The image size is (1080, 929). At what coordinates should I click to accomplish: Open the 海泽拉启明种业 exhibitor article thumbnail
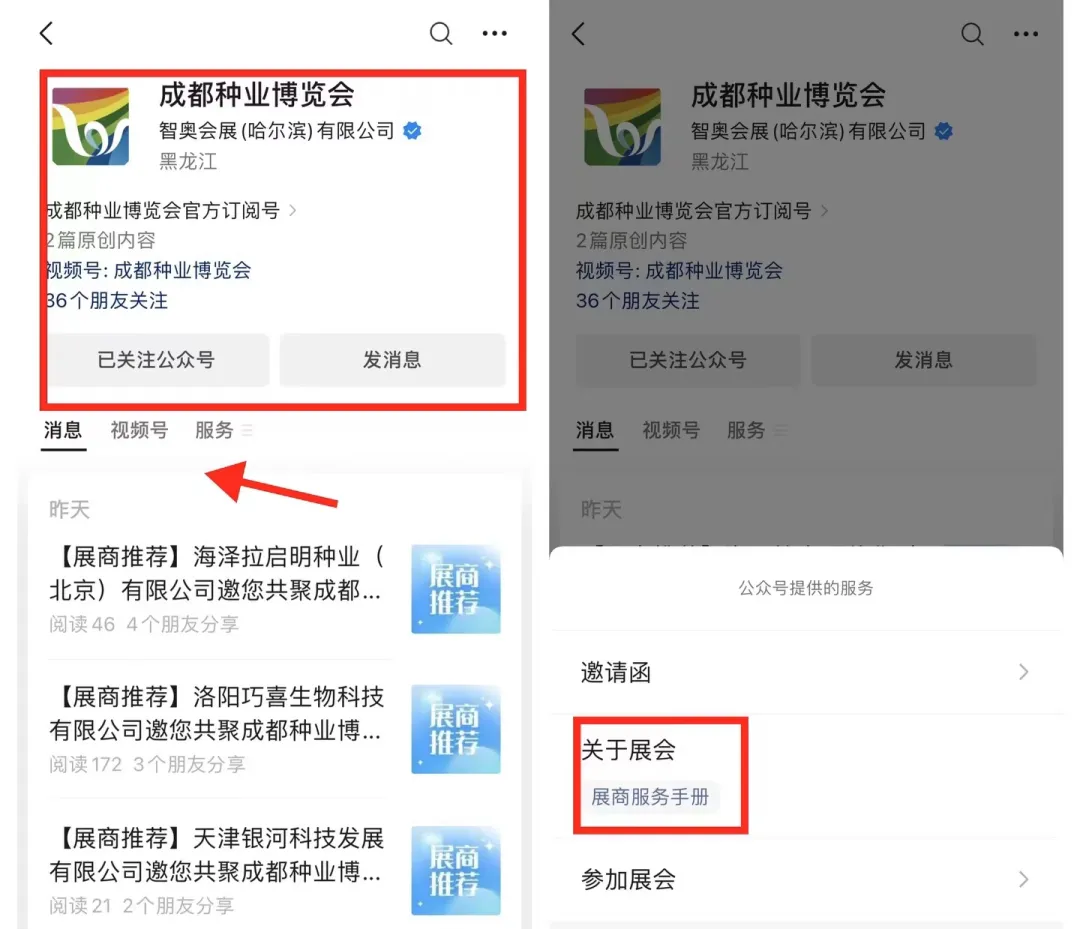pos(456,589)
